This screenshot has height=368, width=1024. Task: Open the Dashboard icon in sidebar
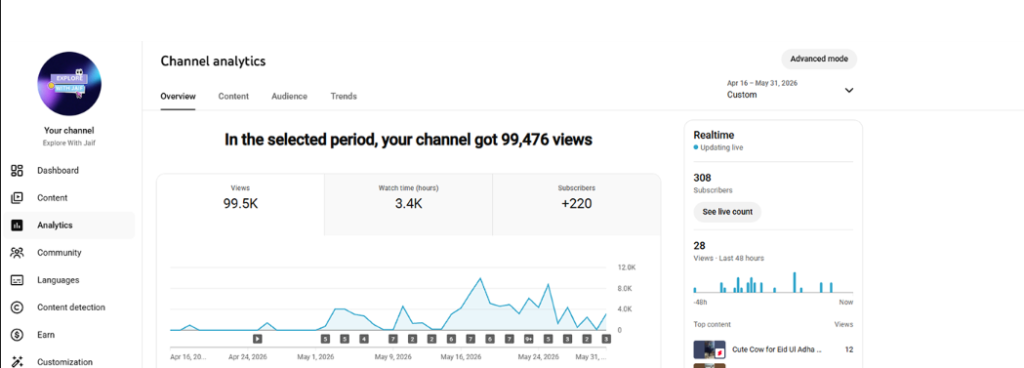coord(17,170)
